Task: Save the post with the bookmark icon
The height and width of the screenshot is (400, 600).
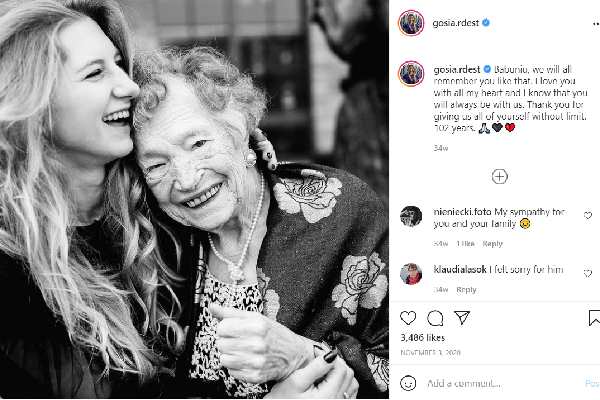Action: (594, 318)
